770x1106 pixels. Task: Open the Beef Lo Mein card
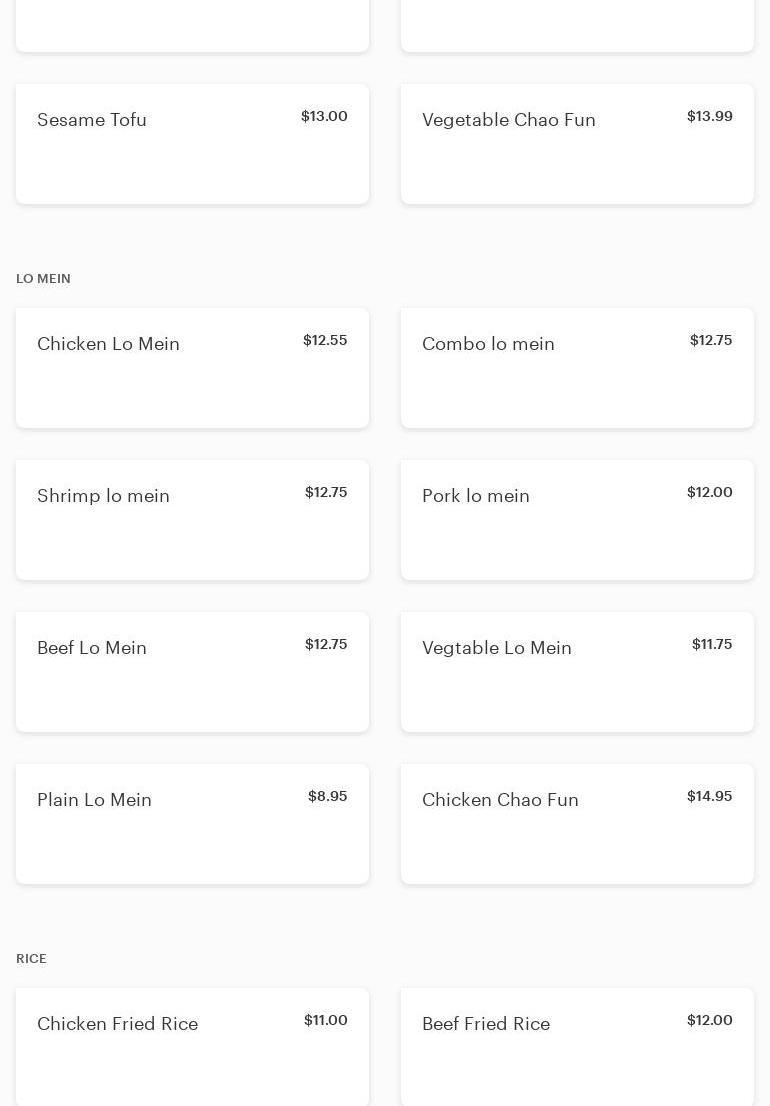(x=192, y=672)
